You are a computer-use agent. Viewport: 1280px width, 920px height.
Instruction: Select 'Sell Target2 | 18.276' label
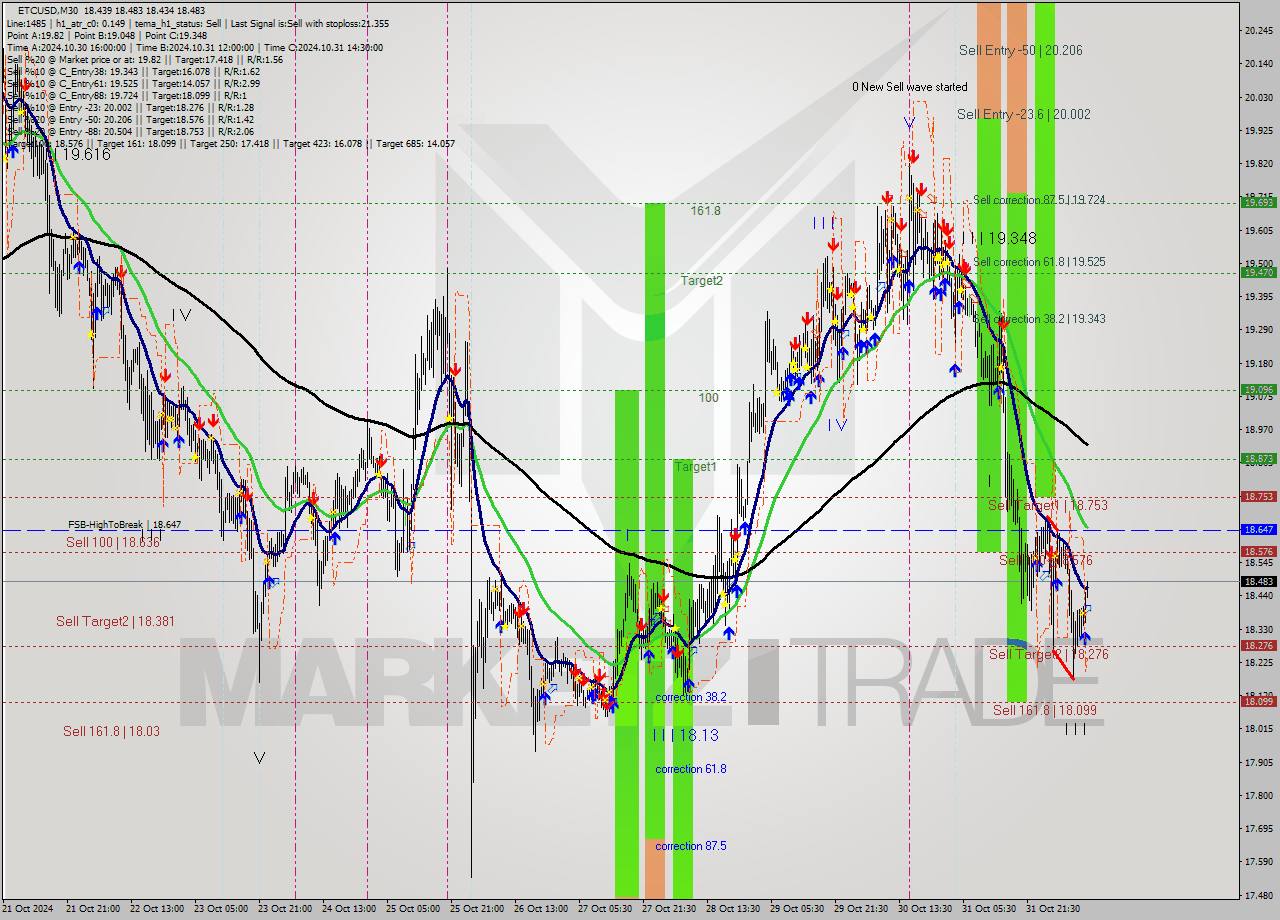(x=1048, y=654)
